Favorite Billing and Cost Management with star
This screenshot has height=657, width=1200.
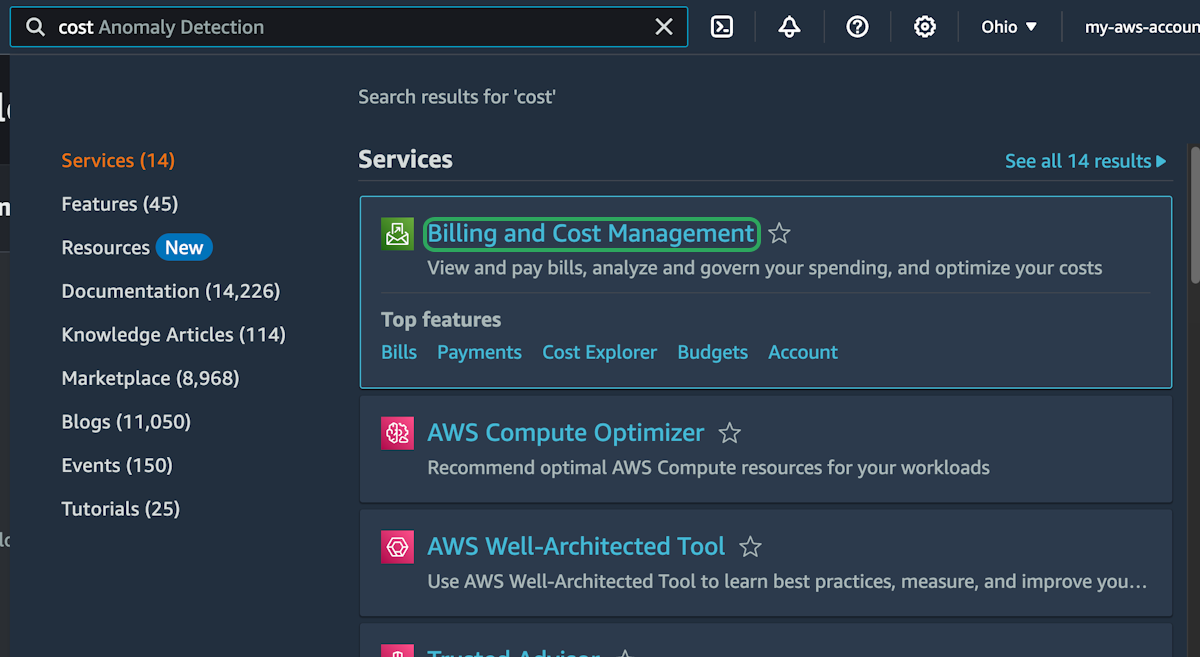(780, 234)
